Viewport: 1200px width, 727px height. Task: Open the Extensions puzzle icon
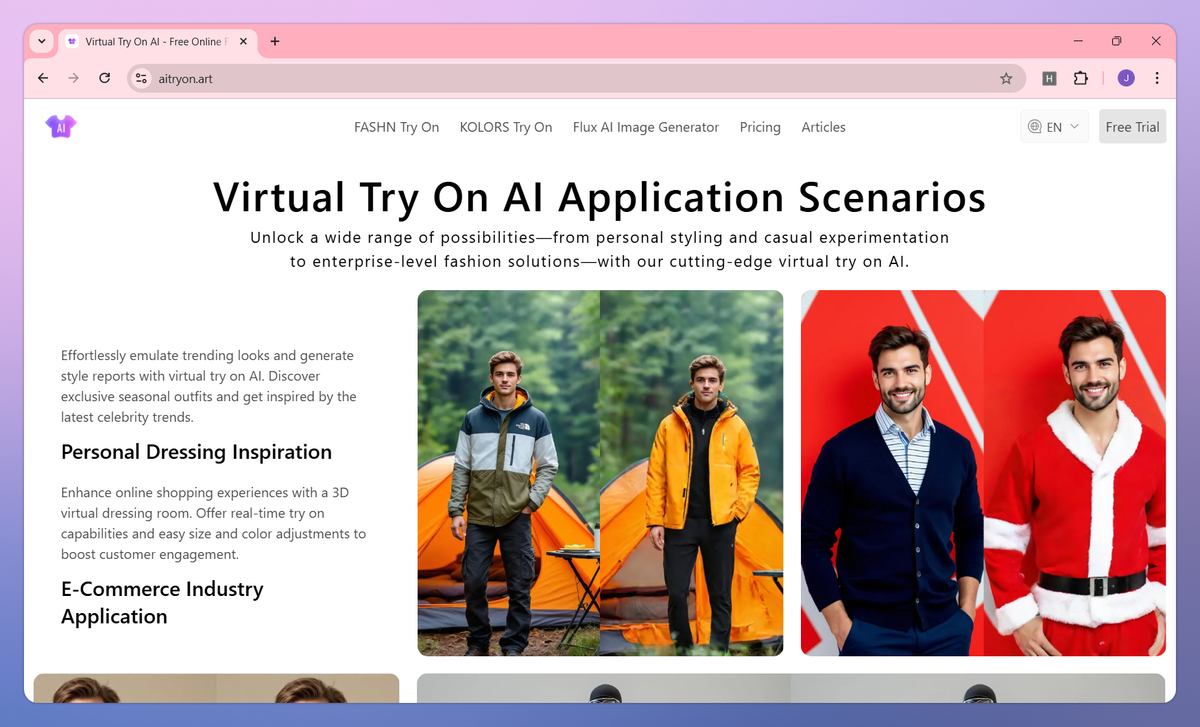tap(1080, 78)
